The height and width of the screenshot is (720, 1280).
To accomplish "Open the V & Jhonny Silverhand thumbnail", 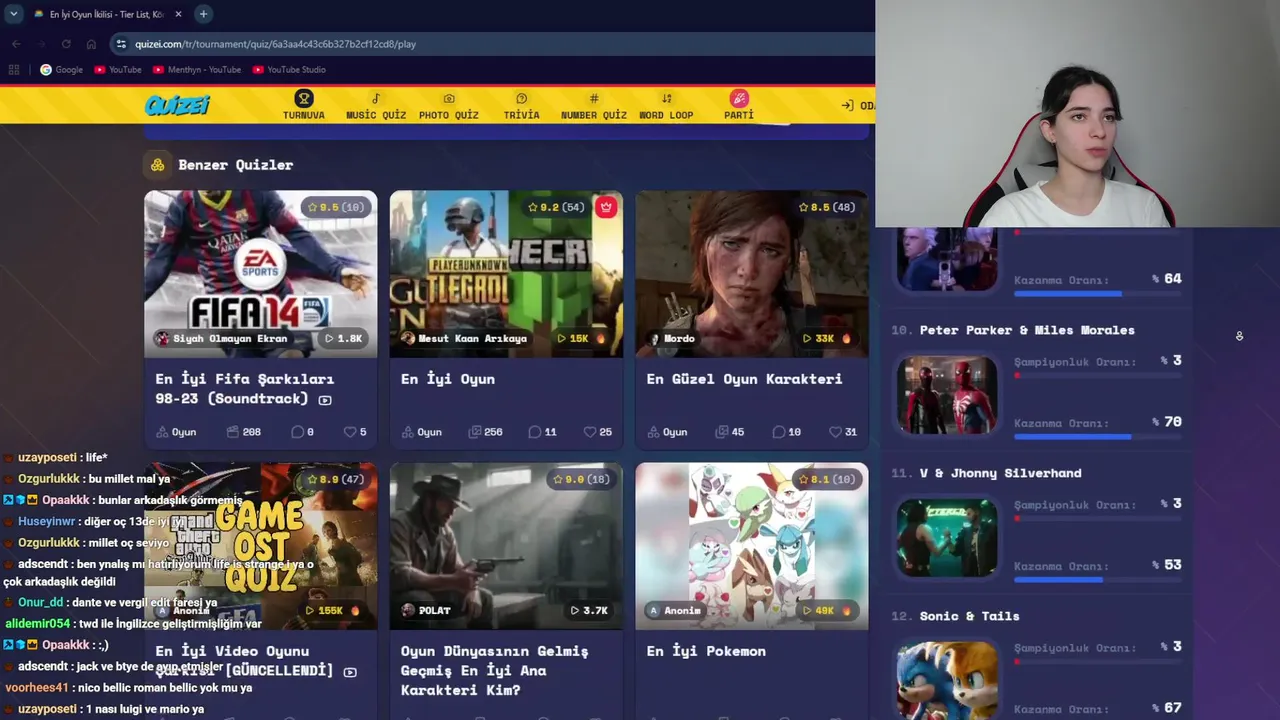I will 947,538.
